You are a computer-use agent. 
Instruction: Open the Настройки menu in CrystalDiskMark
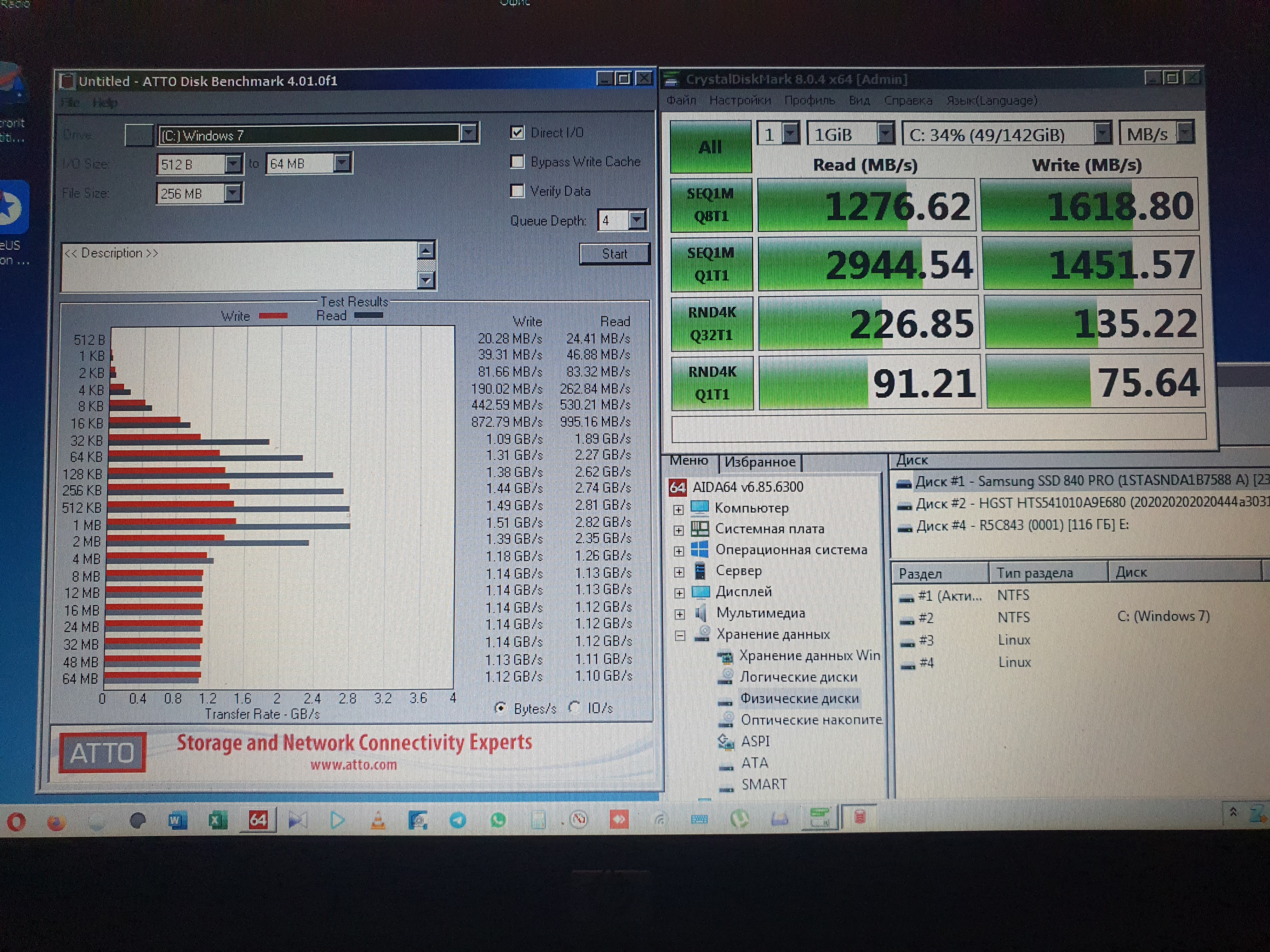[740, 100]
